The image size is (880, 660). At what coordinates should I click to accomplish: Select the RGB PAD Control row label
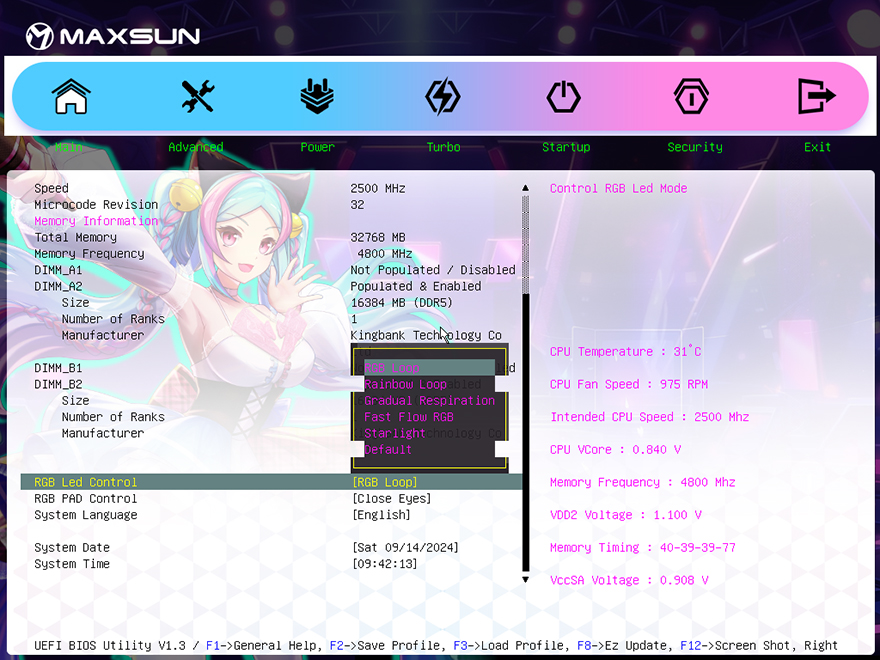tap(85, 498)
